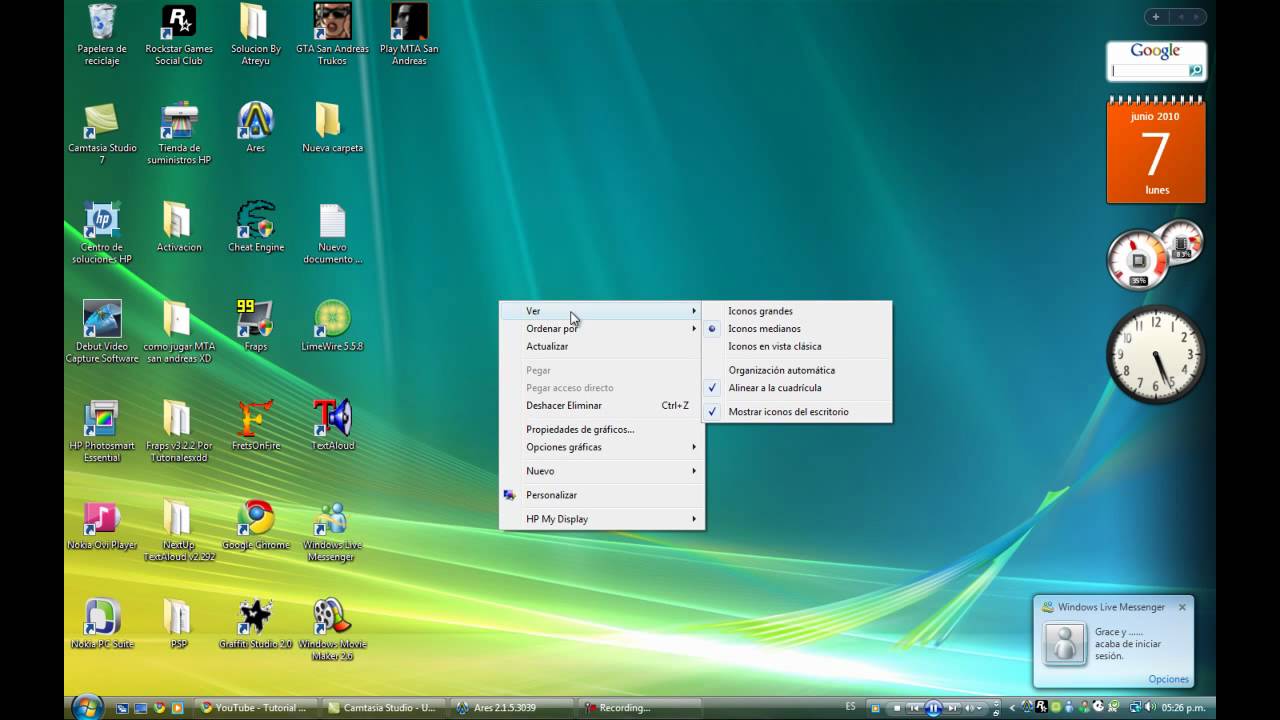Select Debut Video Capture Software icon

[x=102, y=331]
